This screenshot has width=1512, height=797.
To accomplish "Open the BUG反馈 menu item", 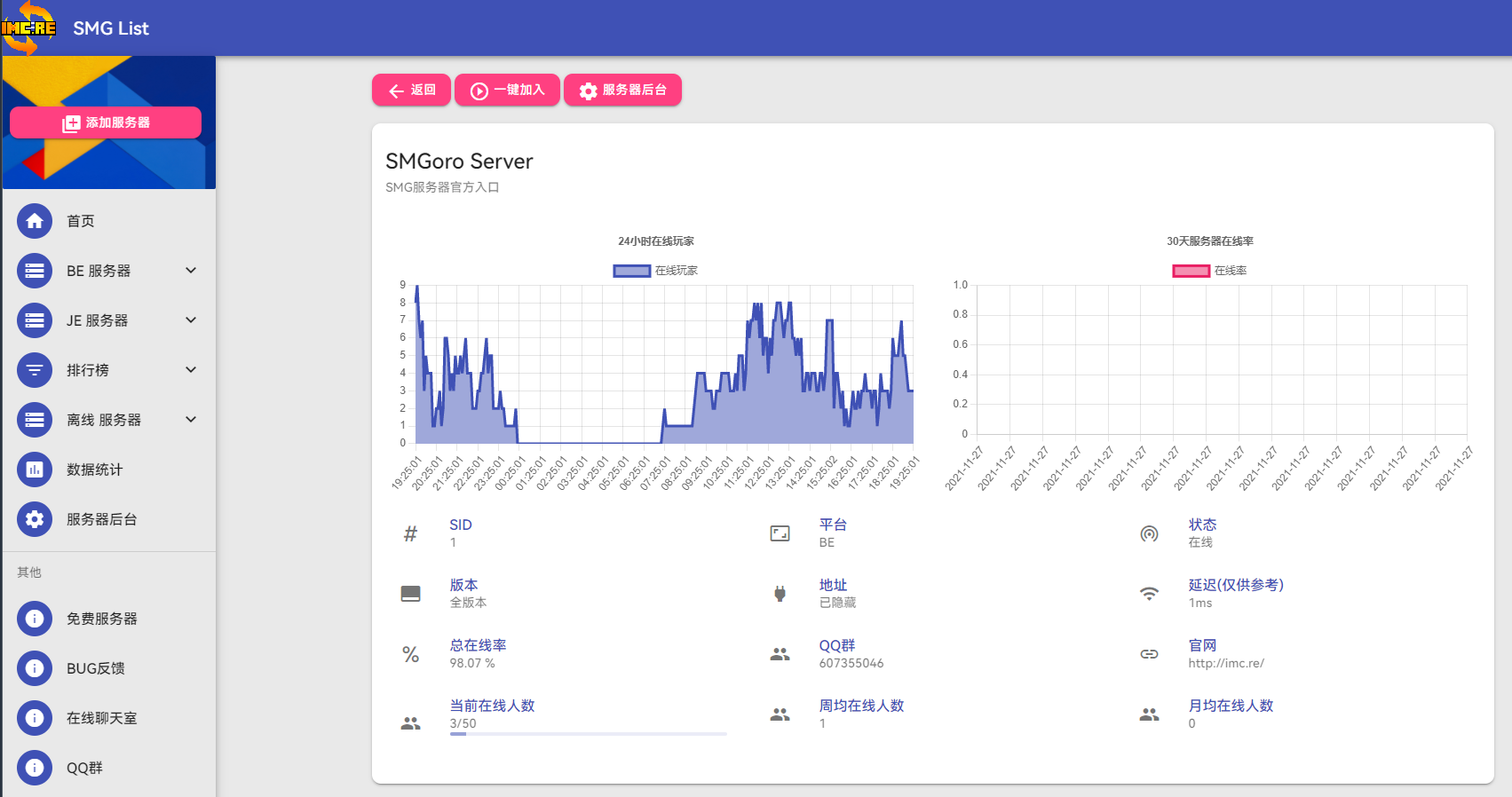I will coord(96,668).
